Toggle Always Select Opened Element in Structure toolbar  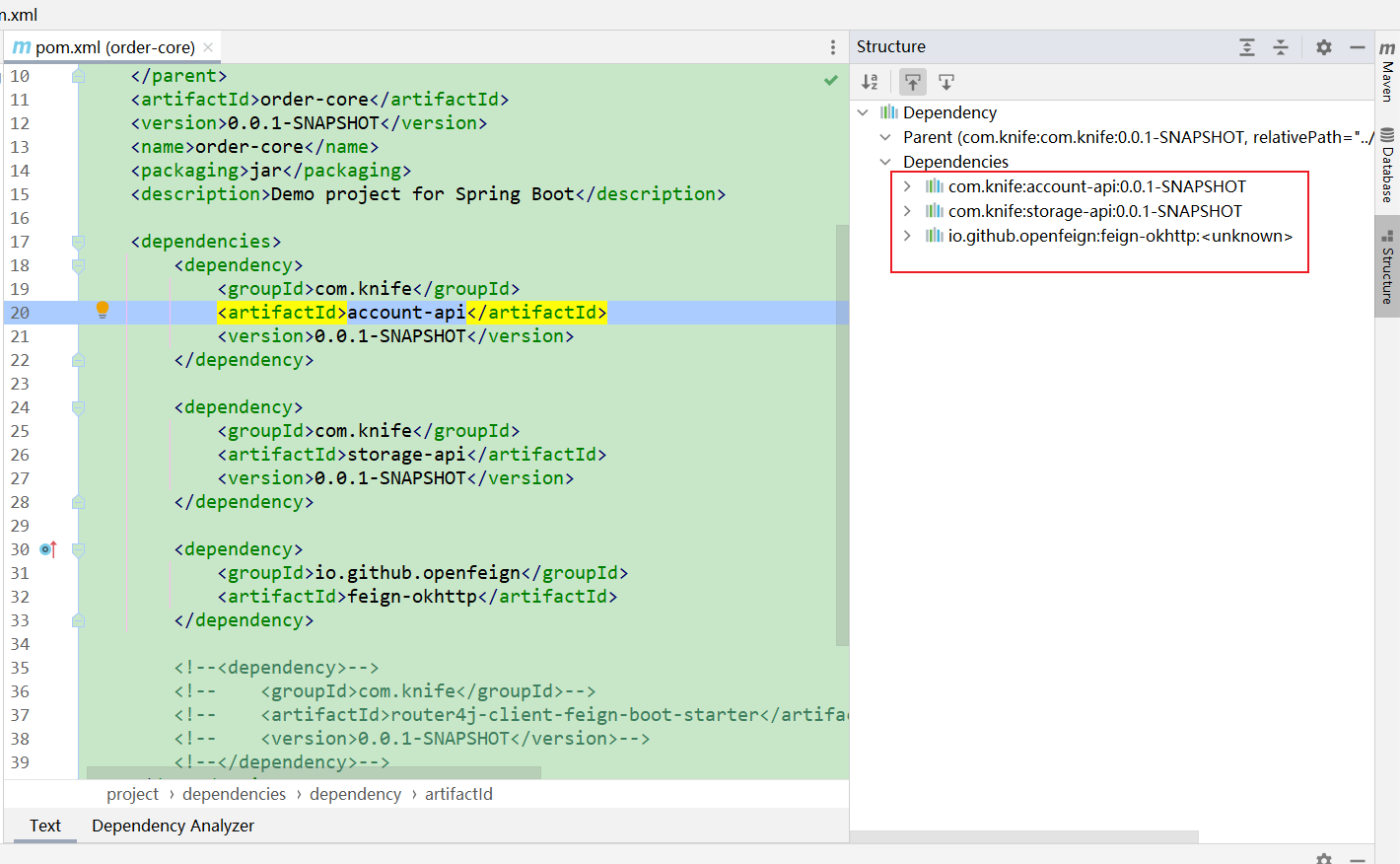pos(912,82)
